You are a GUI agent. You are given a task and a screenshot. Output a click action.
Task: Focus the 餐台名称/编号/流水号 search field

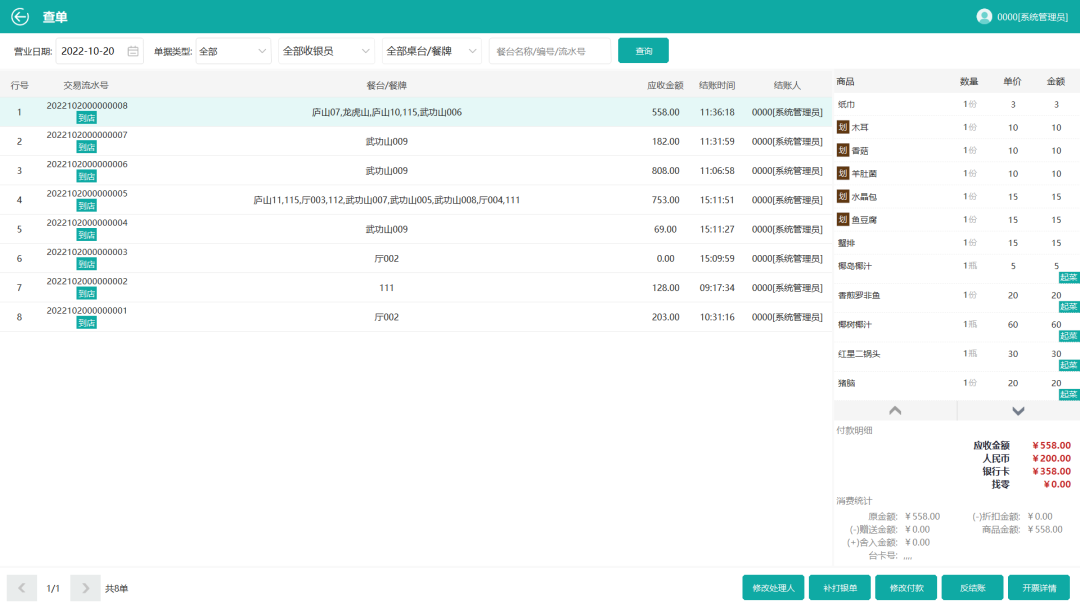pyautogui.click(x=549, y=51)
